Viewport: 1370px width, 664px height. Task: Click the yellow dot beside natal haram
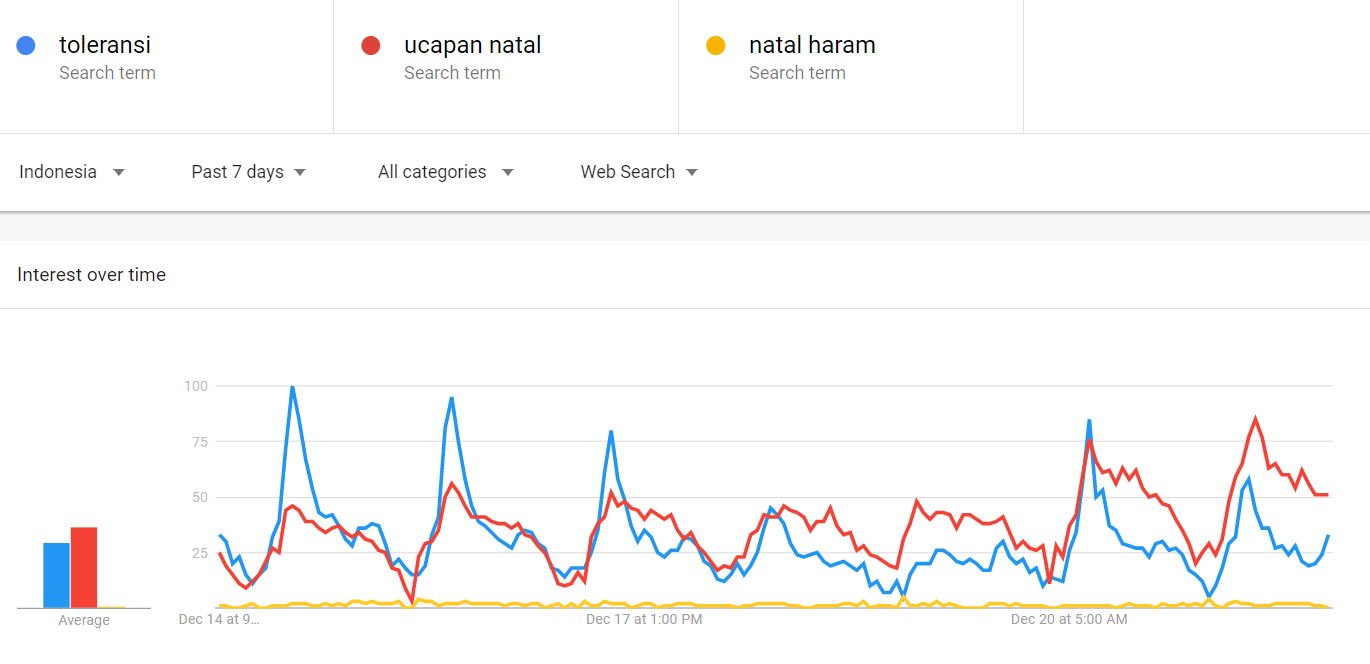[716, 46]
